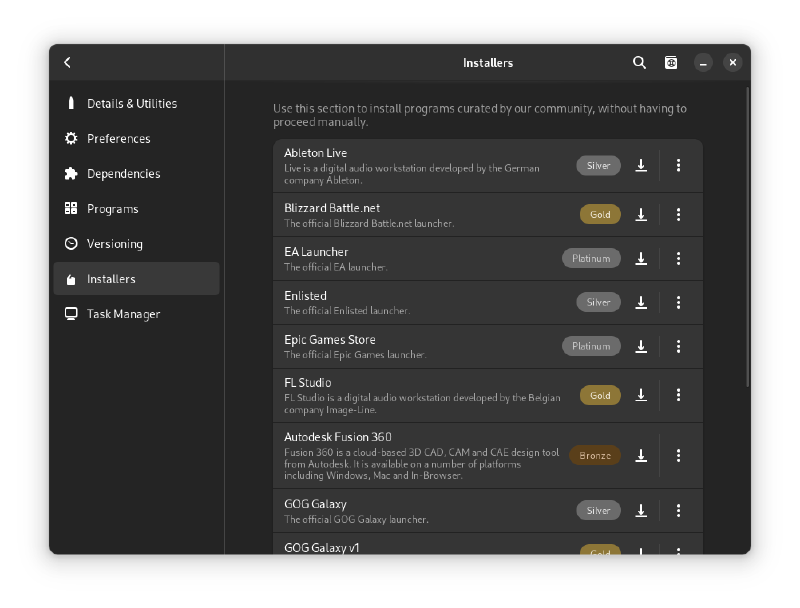Click the header icon next to search
The image size is (800, 608).
tap(671, 63)
